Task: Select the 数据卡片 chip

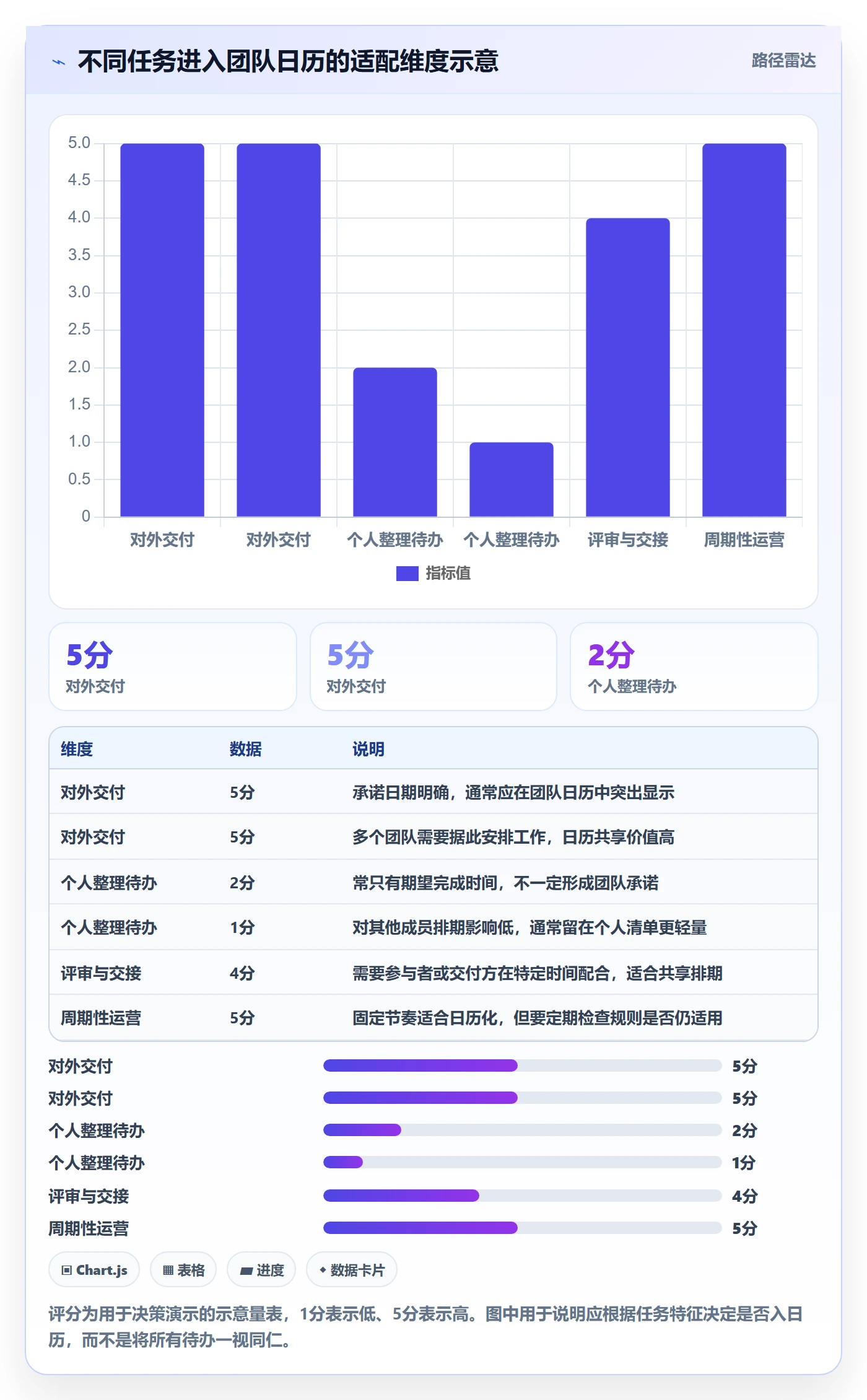Action: point(352,1270)
